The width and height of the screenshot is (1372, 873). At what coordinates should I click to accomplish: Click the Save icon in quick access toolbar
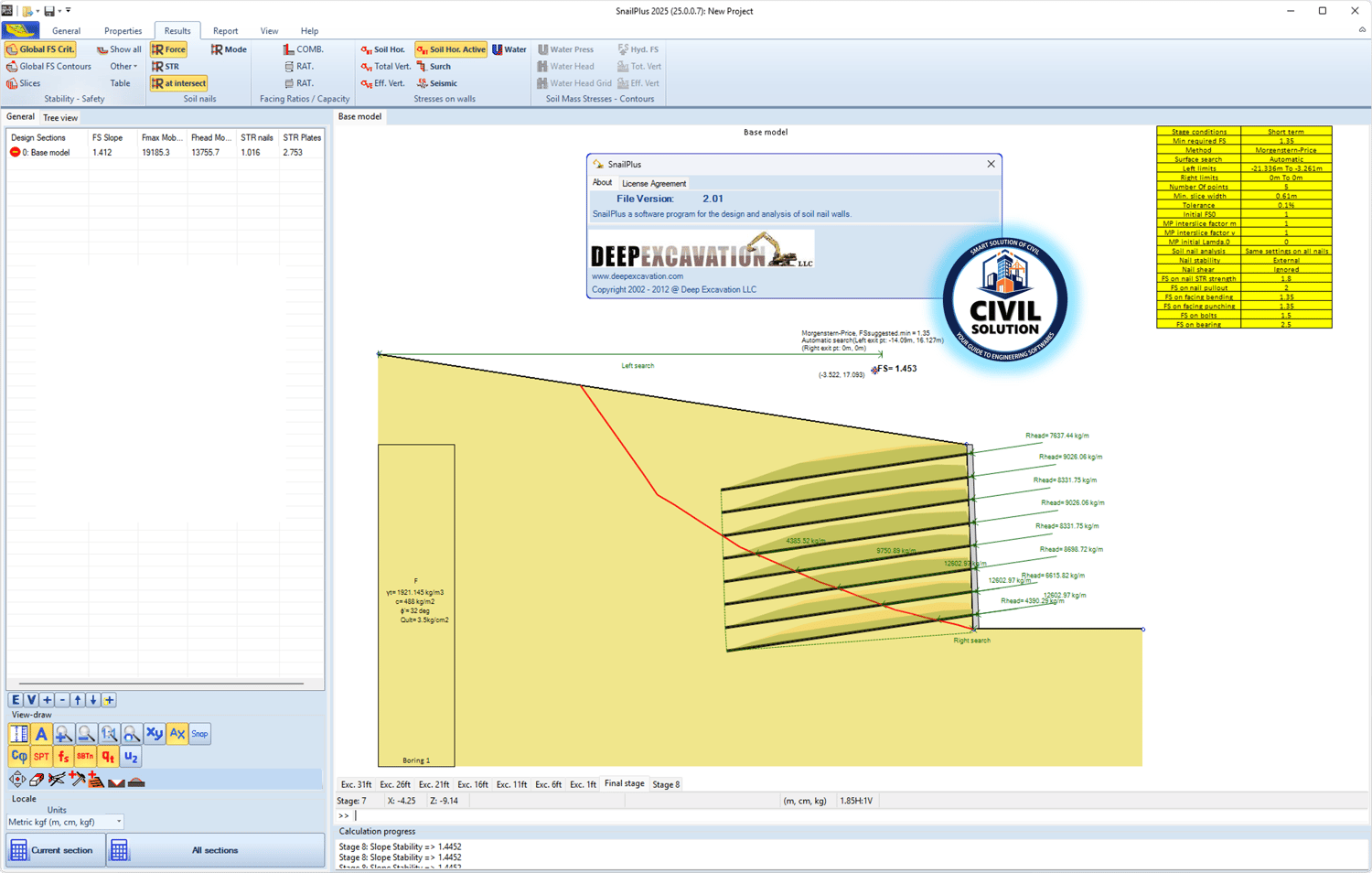[48, 11]
